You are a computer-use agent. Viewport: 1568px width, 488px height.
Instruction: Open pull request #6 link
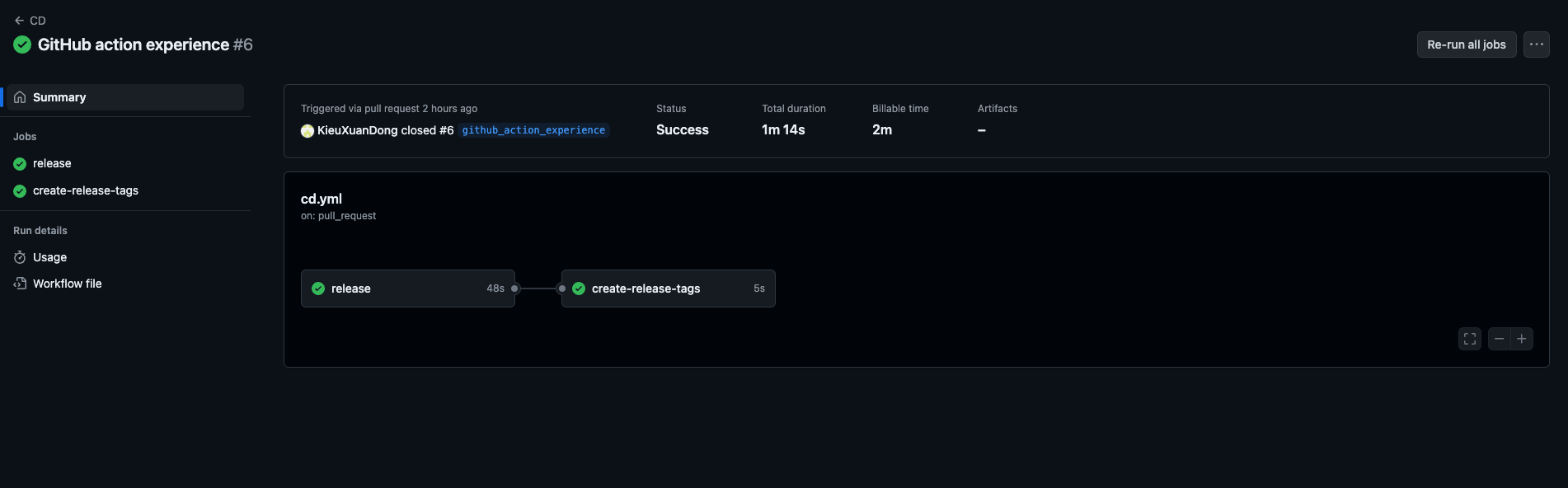point(447,130)
